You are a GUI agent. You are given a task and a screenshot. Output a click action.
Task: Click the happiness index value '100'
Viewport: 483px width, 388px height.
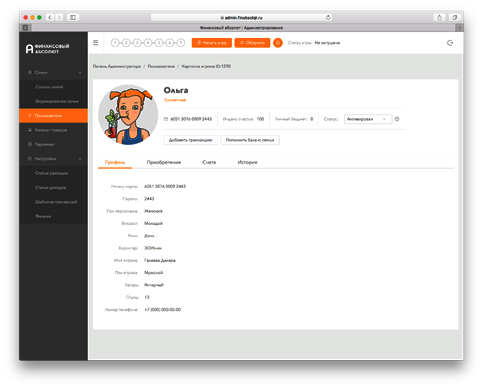tap(260, 119)
